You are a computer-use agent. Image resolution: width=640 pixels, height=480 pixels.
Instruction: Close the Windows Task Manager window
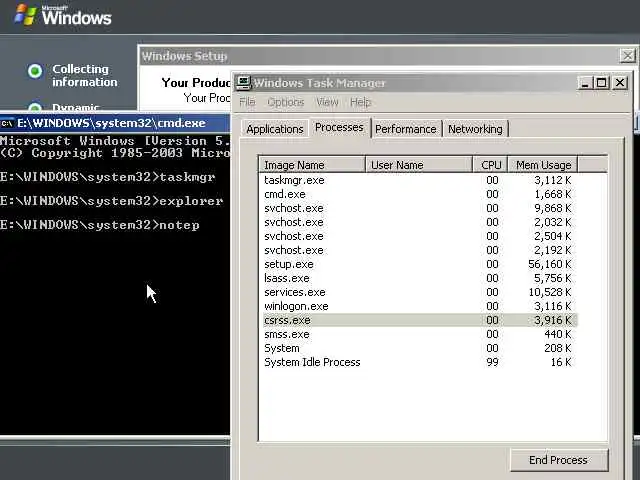coord(620,83)
